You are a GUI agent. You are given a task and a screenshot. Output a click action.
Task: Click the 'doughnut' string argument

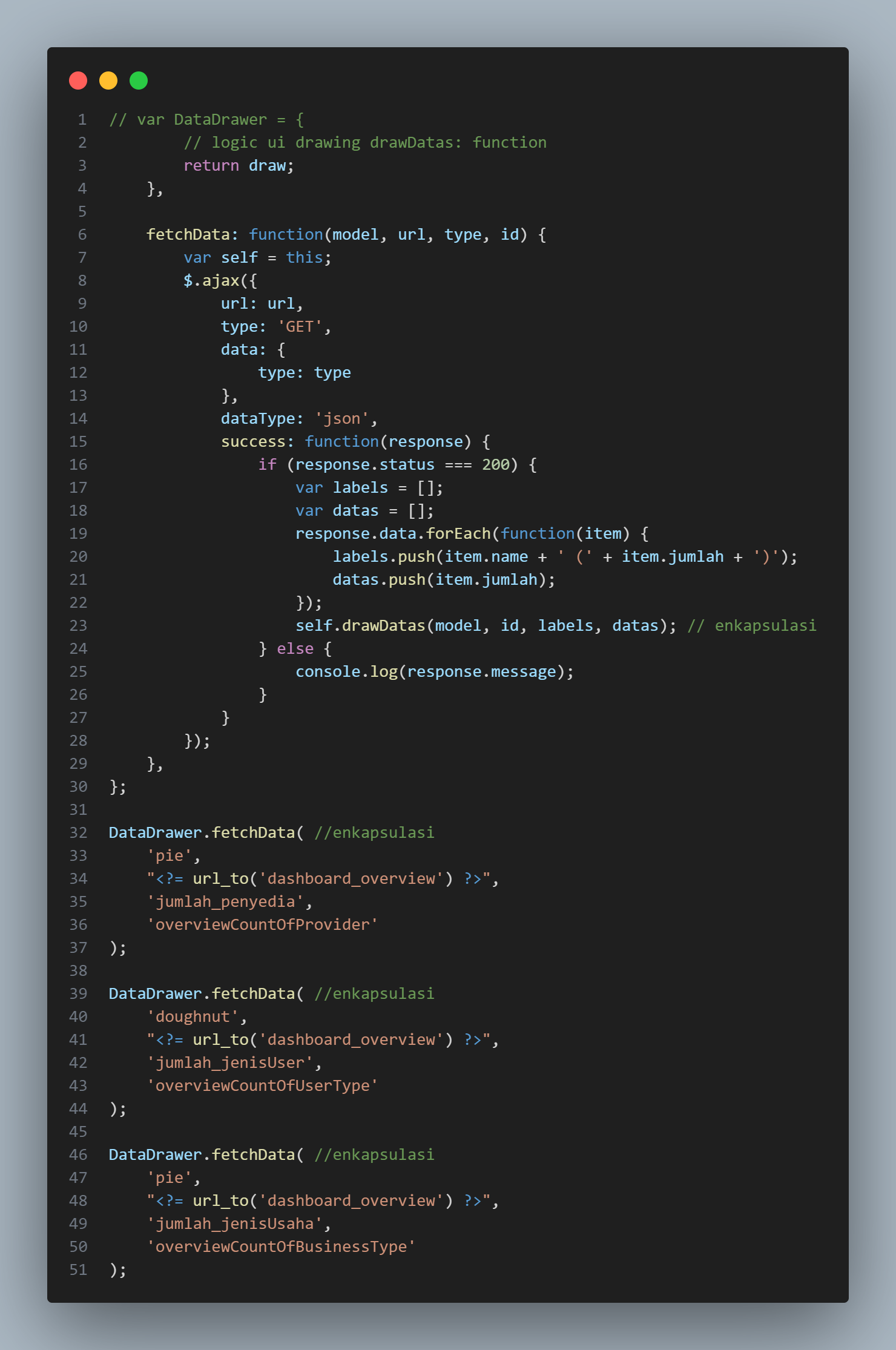point(193,1017)
